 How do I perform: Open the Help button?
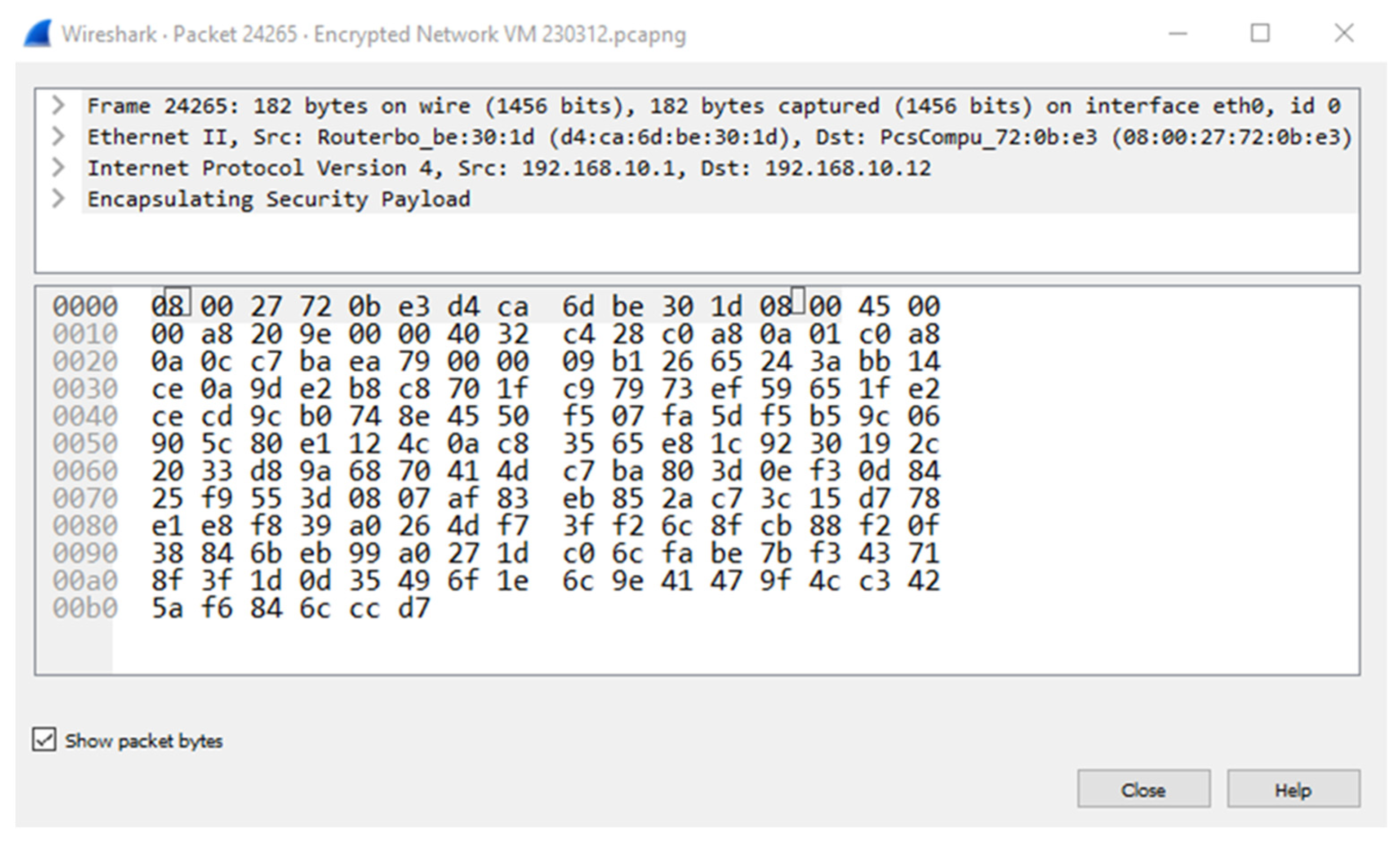(x=1293, y=789)
